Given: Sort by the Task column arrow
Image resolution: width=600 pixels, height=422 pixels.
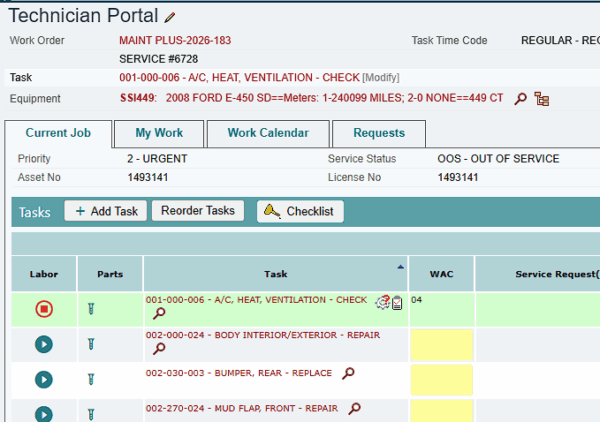Looking at the screenshot, I should click(400, 267).
